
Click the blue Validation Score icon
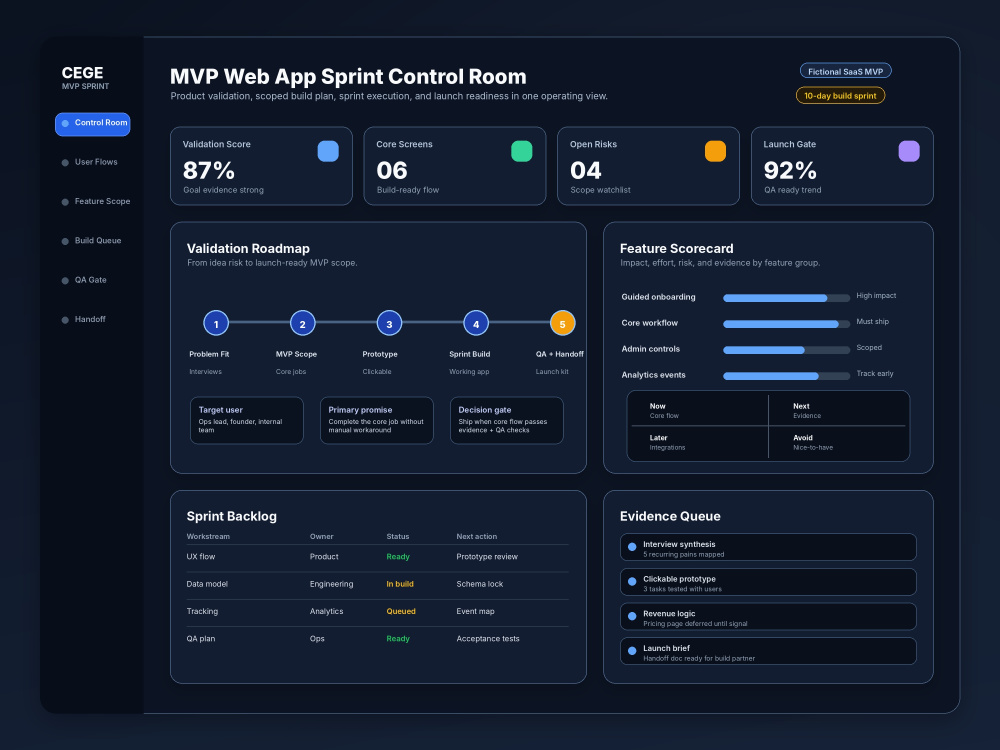click(328, 151)
